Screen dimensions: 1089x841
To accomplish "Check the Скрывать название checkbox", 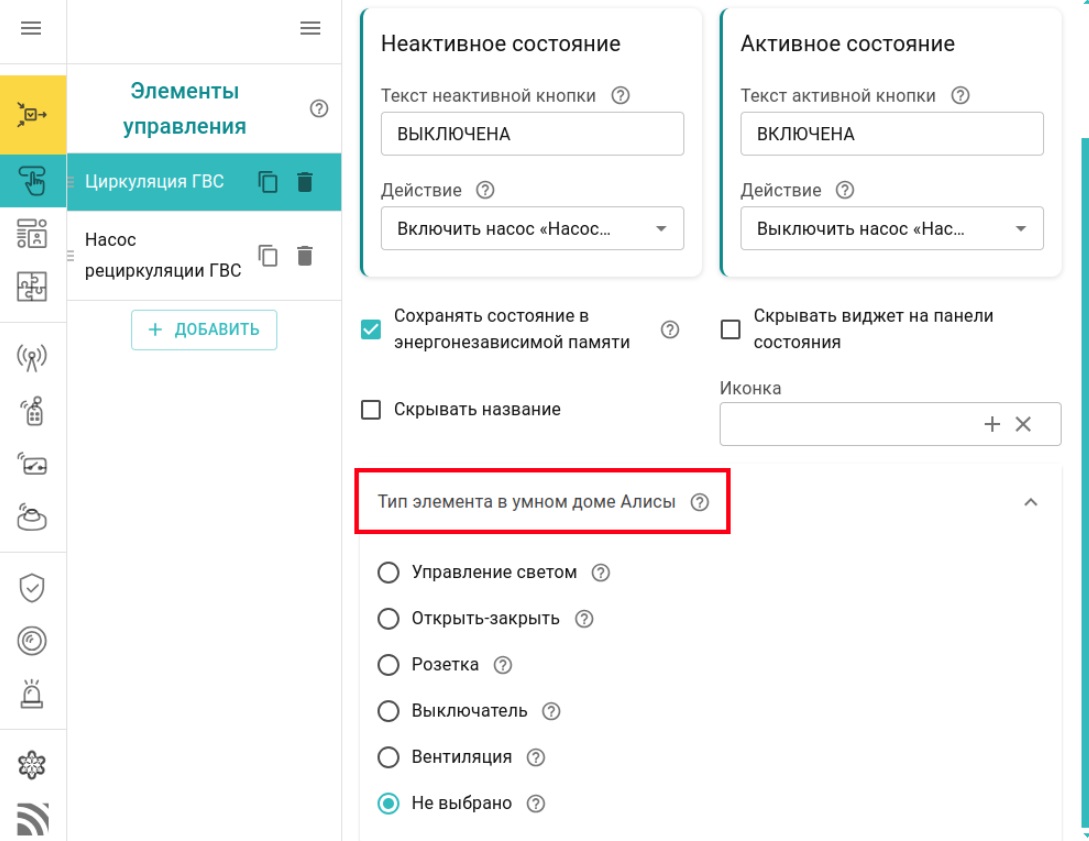I will click(x=371, y=410).
